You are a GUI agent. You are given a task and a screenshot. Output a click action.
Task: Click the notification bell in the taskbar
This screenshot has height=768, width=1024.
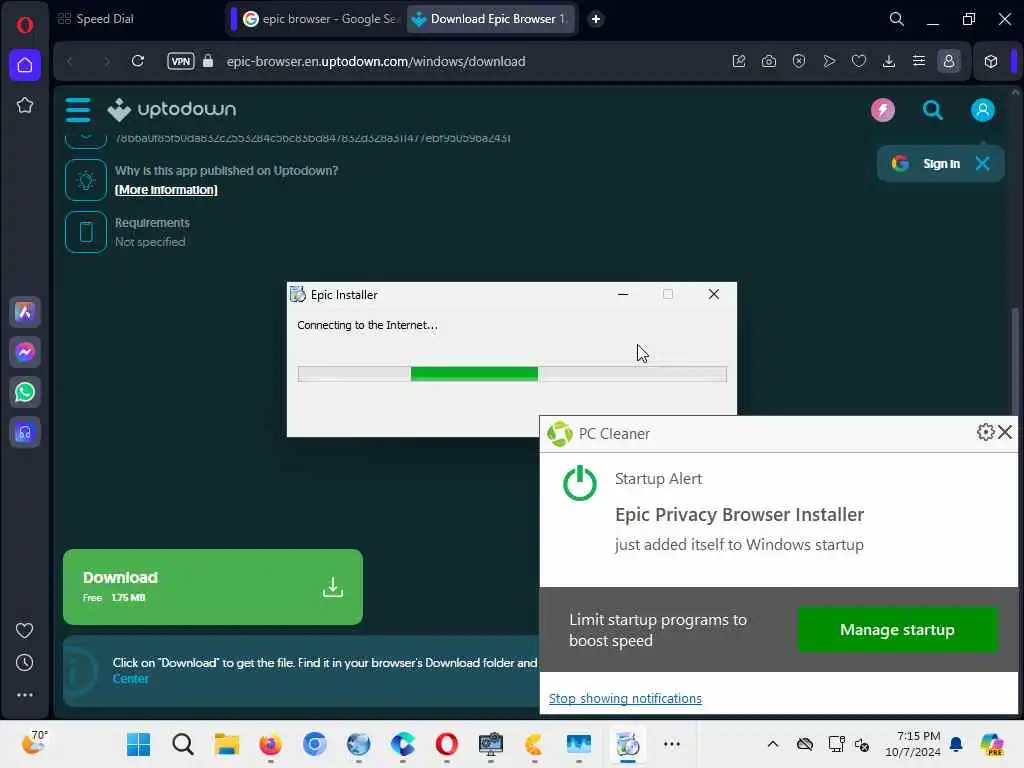(x=956, y=744)
